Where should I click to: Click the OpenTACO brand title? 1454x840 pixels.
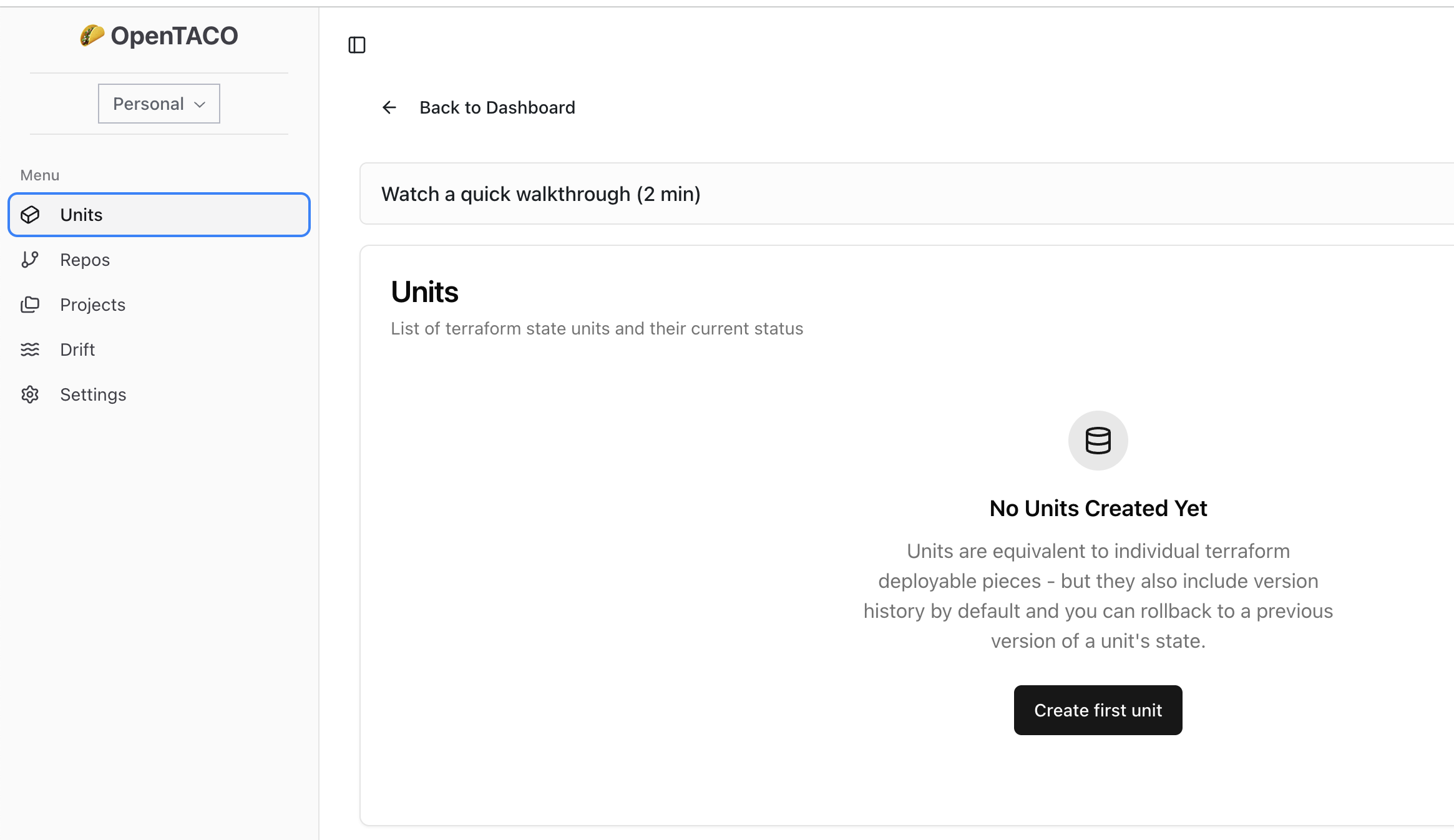174,36
